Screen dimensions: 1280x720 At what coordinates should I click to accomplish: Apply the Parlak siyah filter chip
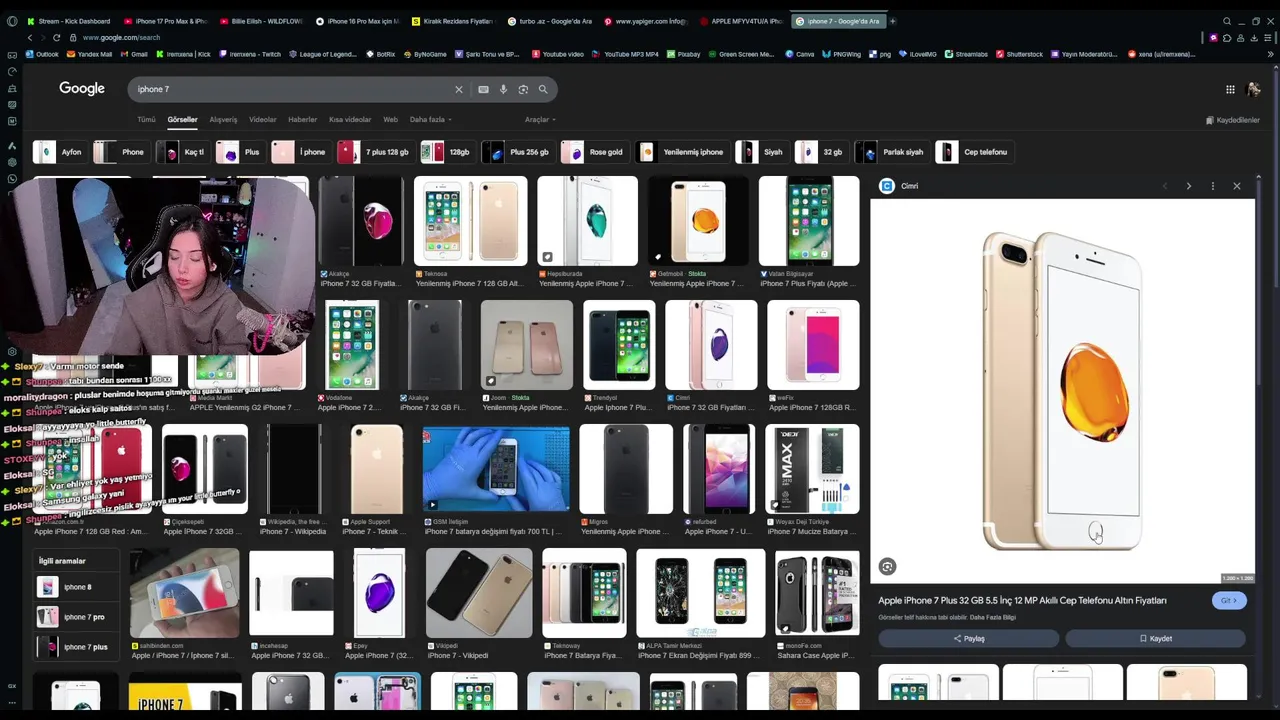(891, 152)
